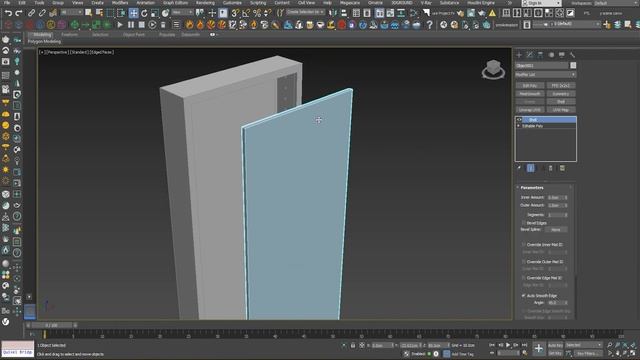Viewport: 640px width, 360px height.
Task: Open the Display command panel tab
Action: (562, 55)
